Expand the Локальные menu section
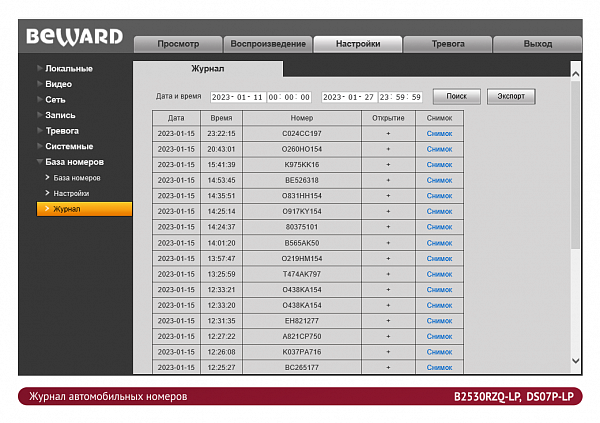Screen dimensions: 600x423 (68, 69)
